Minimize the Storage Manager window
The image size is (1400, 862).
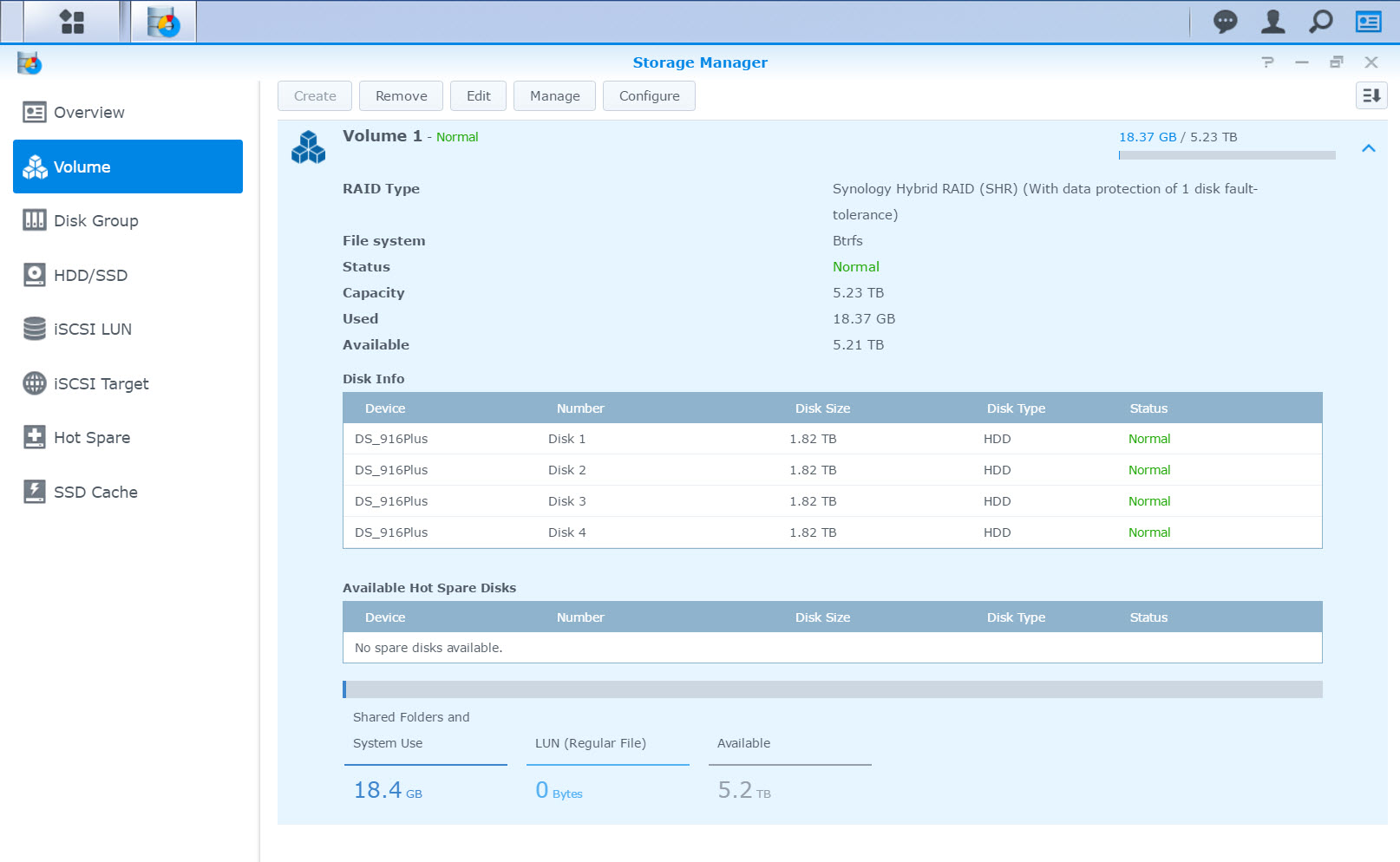1302,62
